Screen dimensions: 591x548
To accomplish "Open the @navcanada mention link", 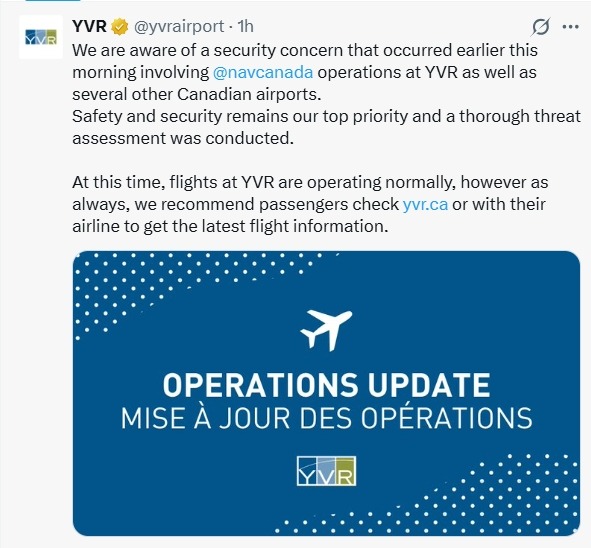I will point(263,72).
